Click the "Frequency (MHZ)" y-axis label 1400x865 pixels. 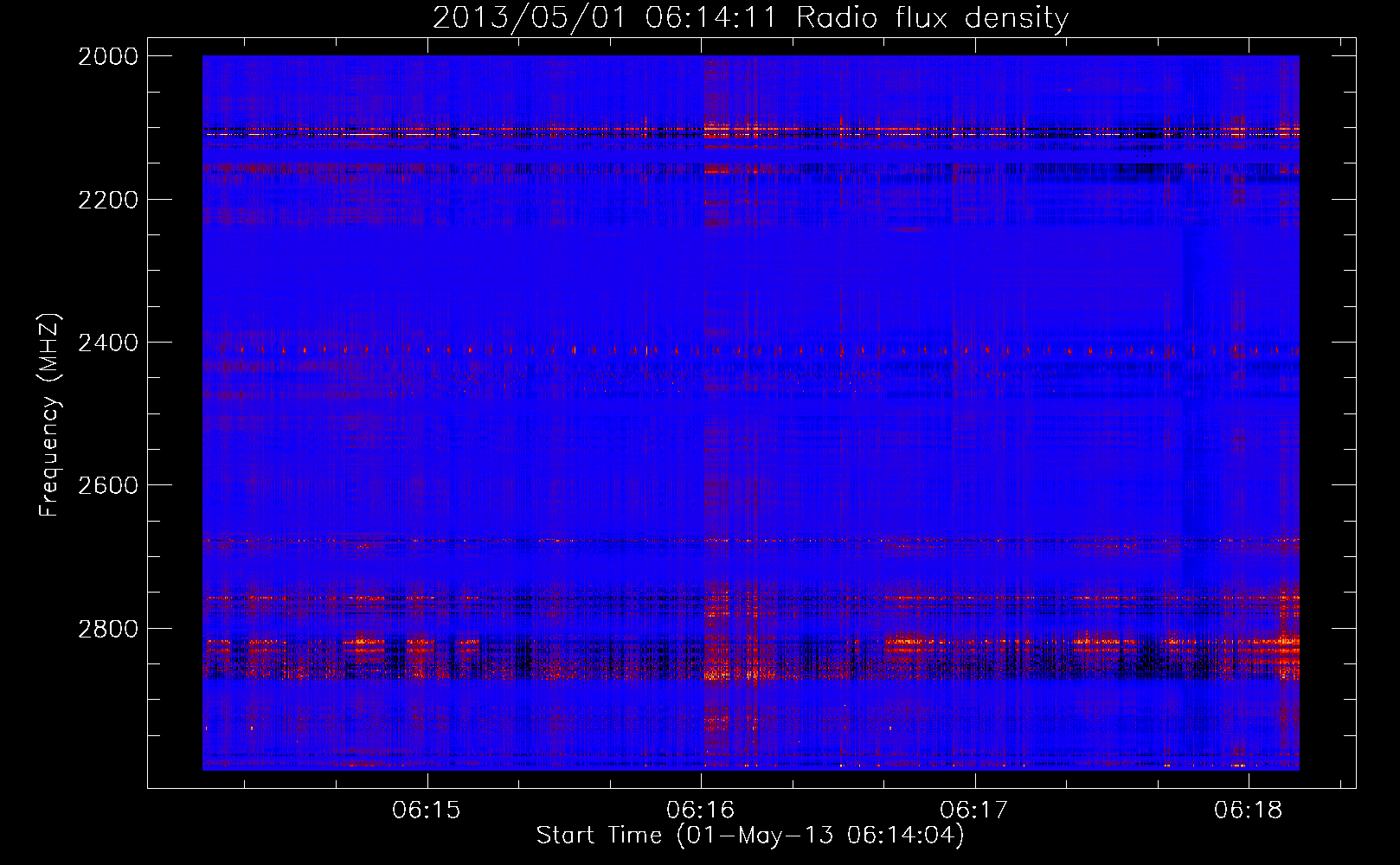(49, 414)
